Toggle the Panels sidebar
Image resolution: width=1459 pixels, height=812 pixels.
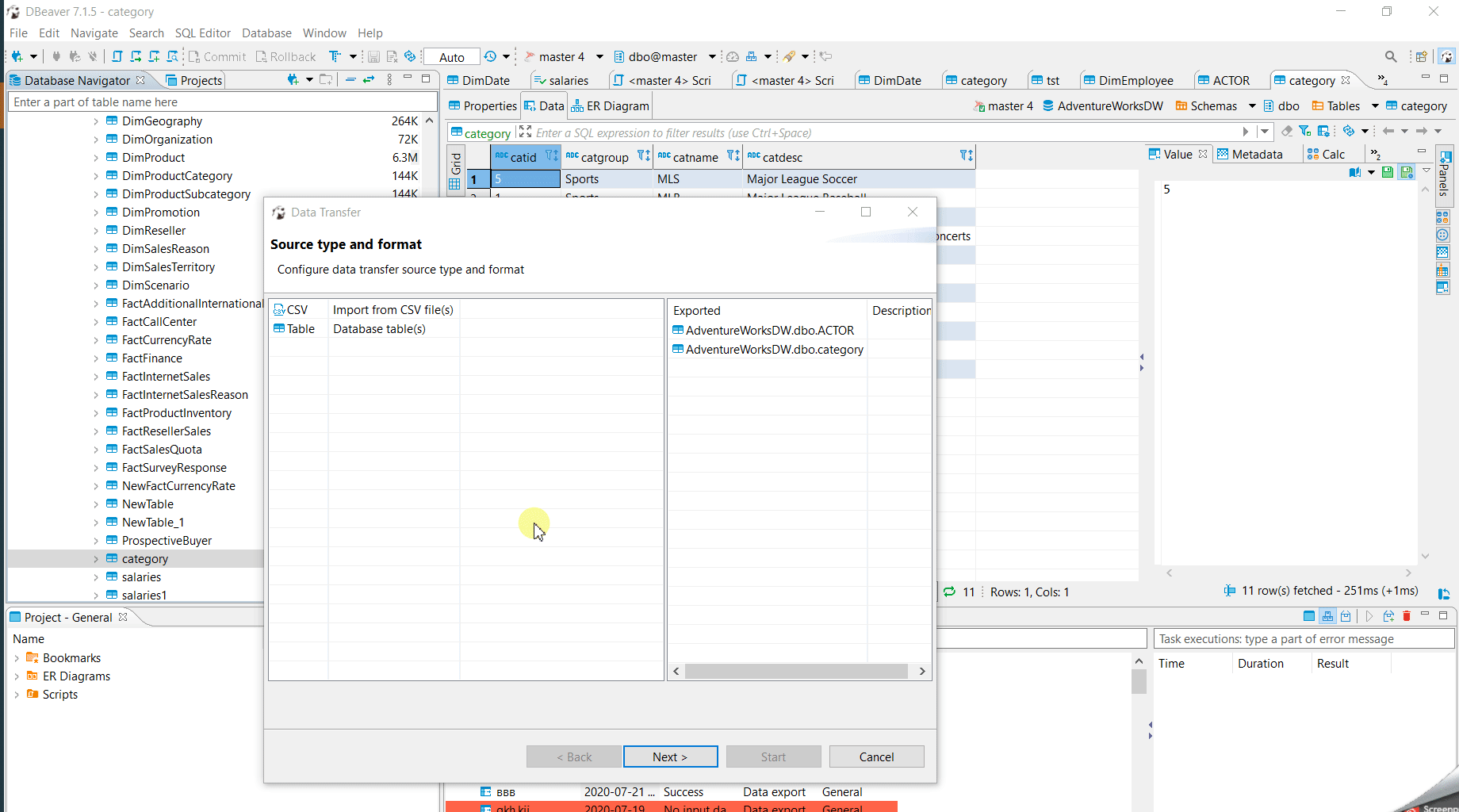tap(1443, 176)
